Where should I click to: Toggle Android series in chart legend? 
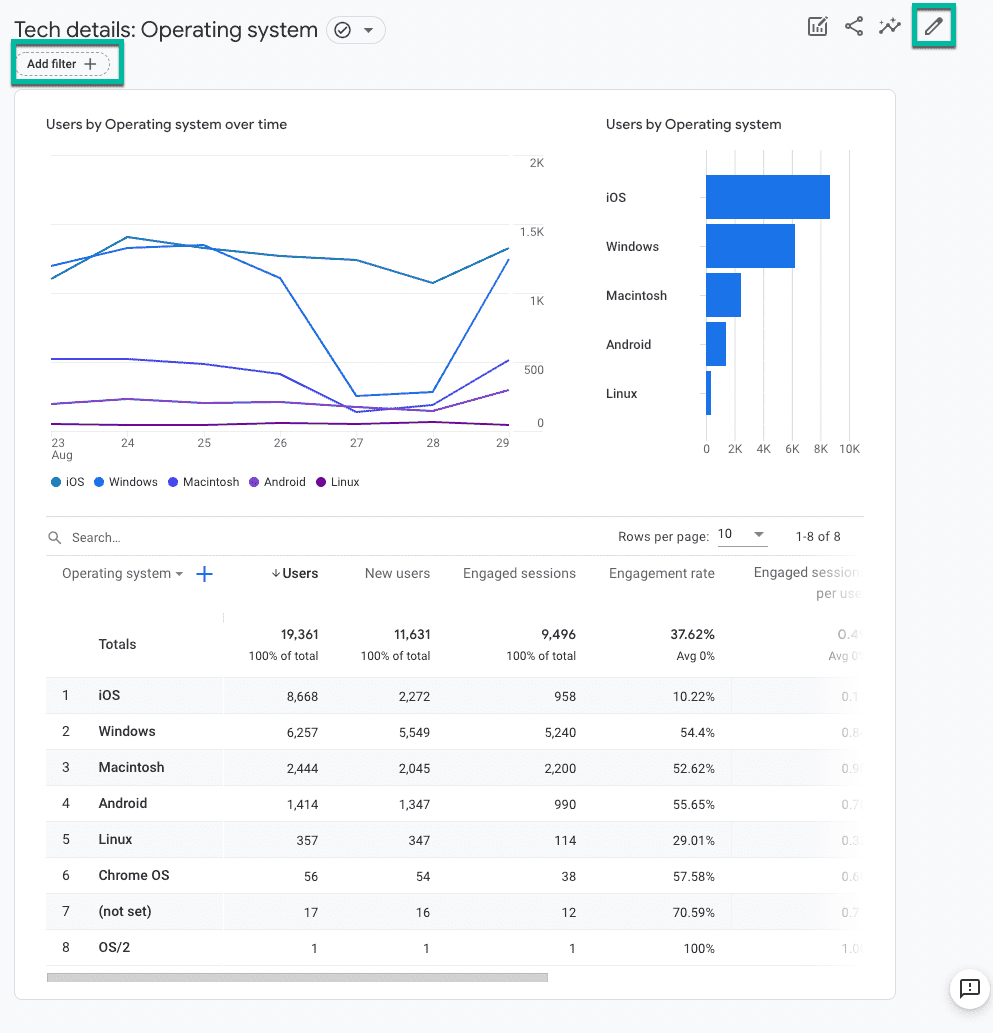tap(277, 482)
